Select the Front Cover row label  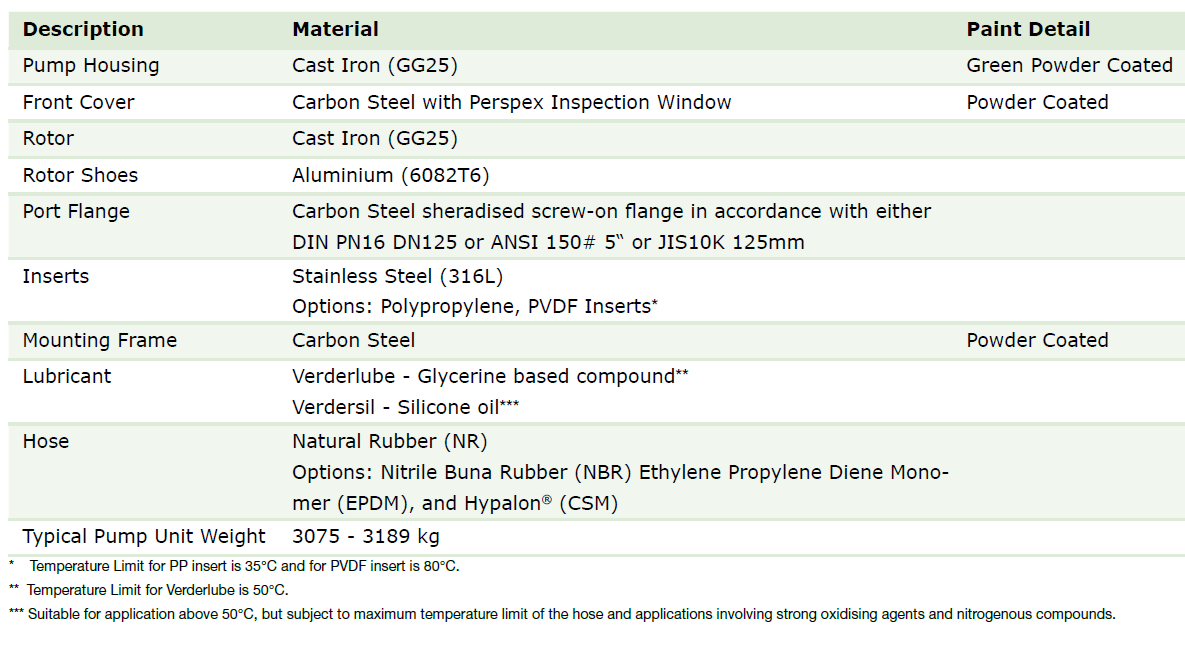[x=78, y=103]
